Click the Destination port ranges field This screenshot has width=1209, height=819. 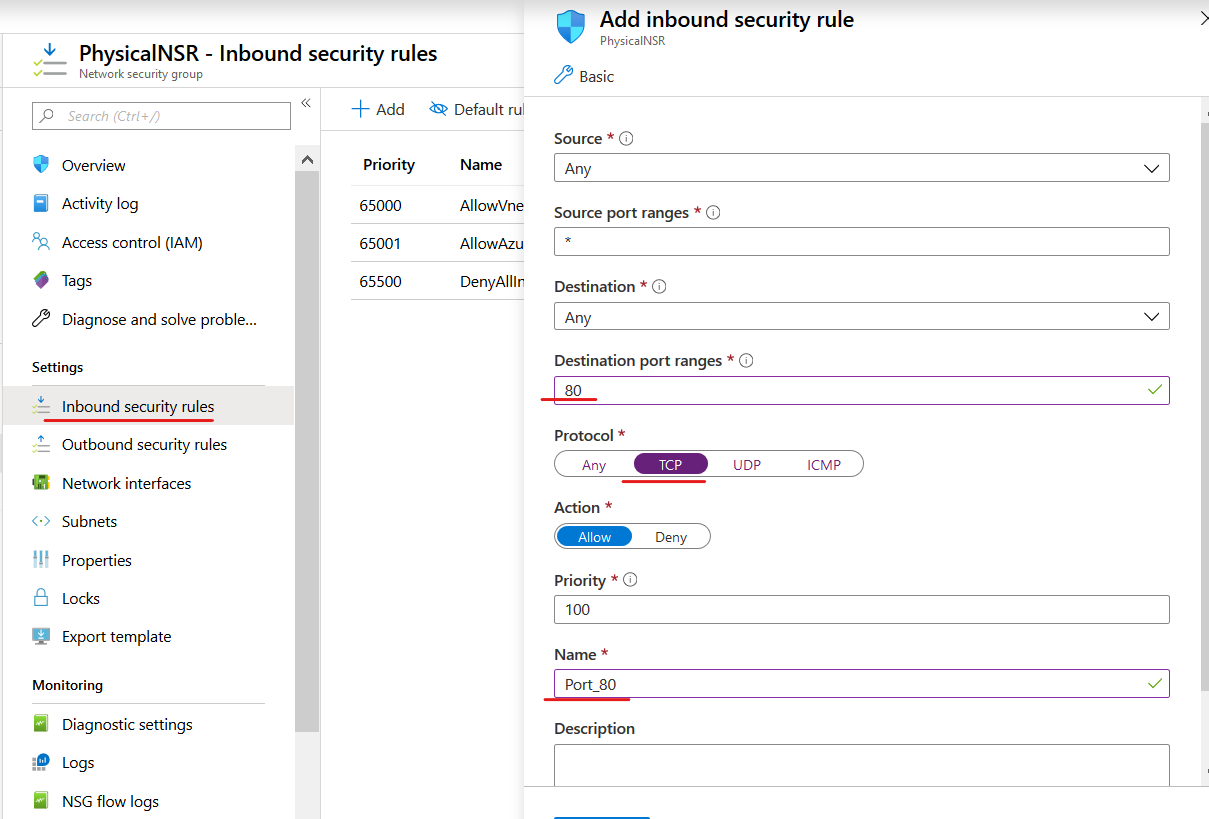pos(862,390)
